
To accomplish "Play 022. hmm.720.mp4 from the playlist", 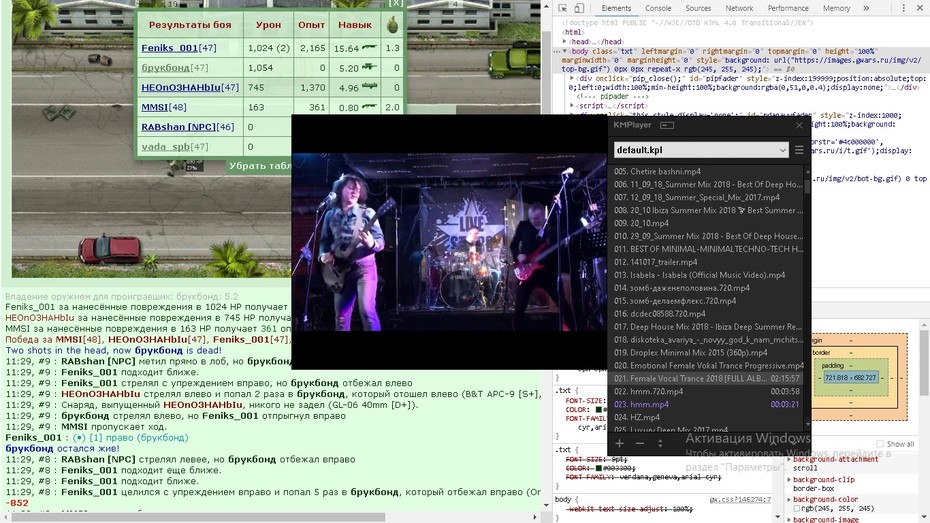I will (706, 391).
